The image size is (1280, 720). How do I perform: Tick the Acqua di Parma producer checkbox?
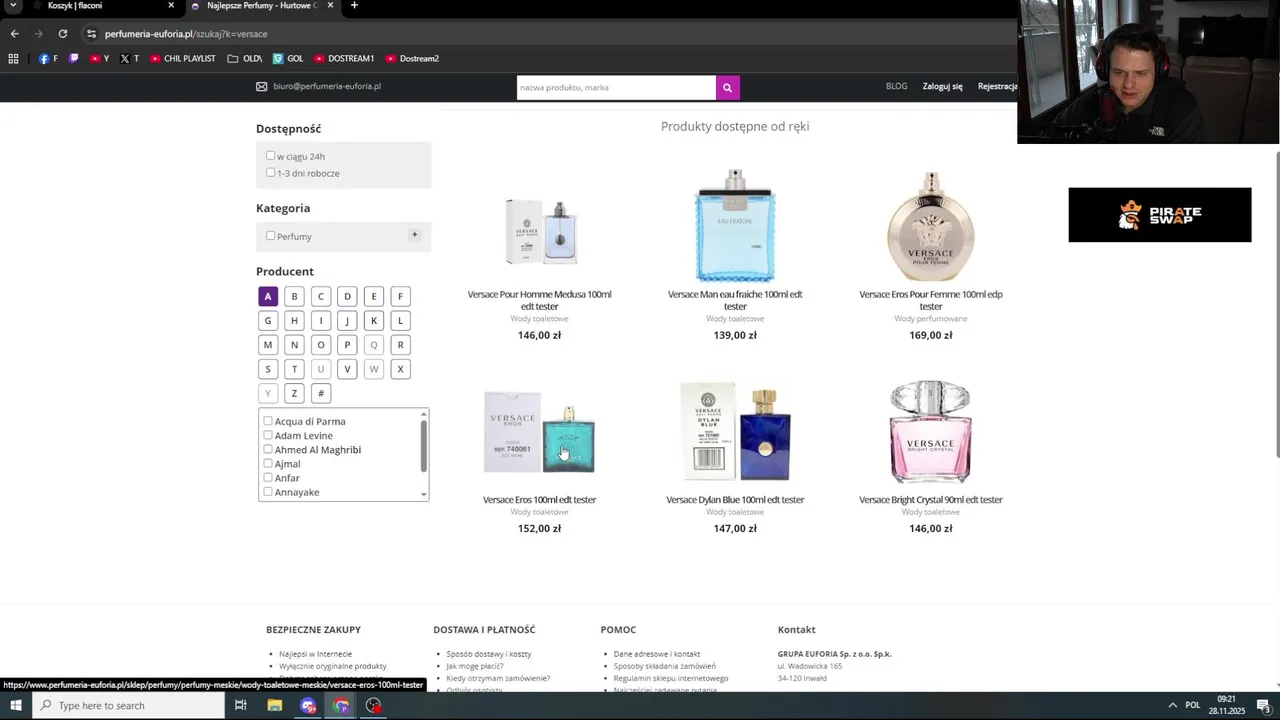(268, 421)
